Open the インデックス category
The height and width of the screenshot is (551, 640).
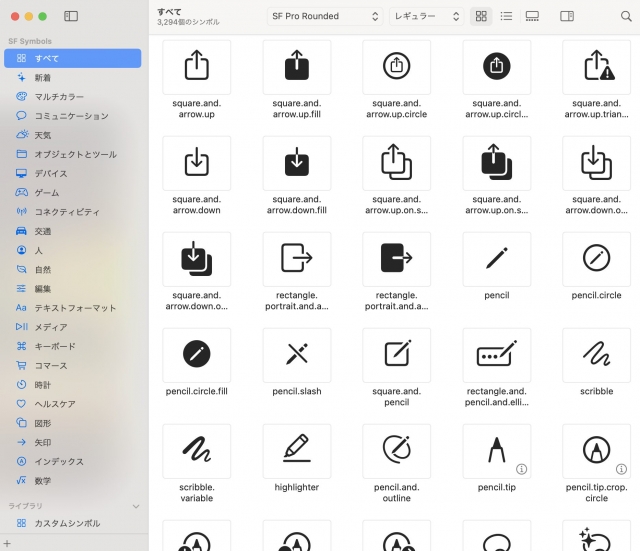(x=73, y=462)
